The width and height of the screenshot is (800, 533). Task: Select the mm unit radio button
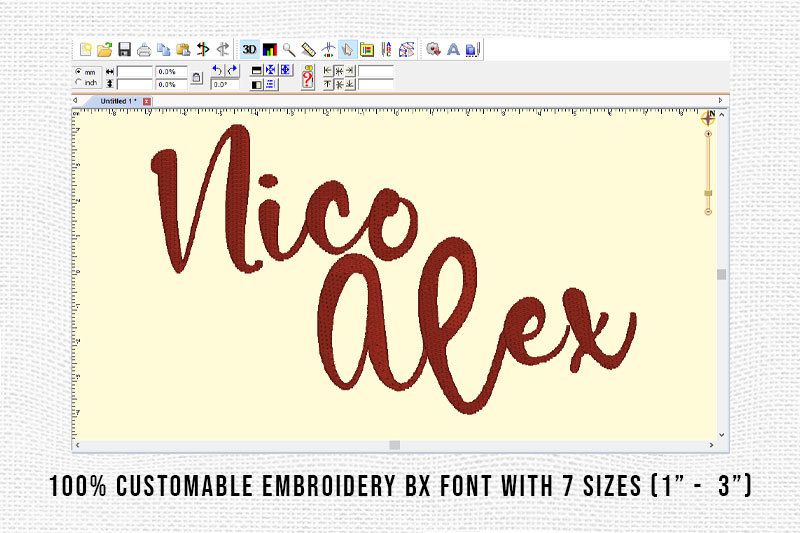tap(78, 71)
